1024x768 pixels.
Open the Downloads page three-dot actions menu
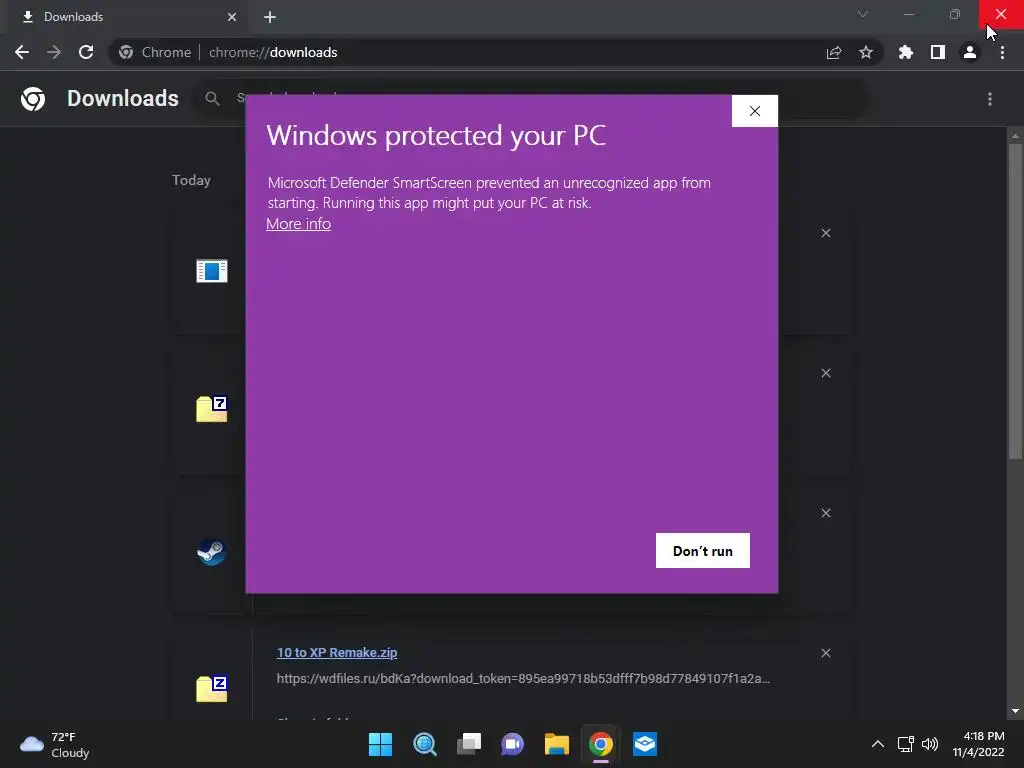[x=990, y=99]
